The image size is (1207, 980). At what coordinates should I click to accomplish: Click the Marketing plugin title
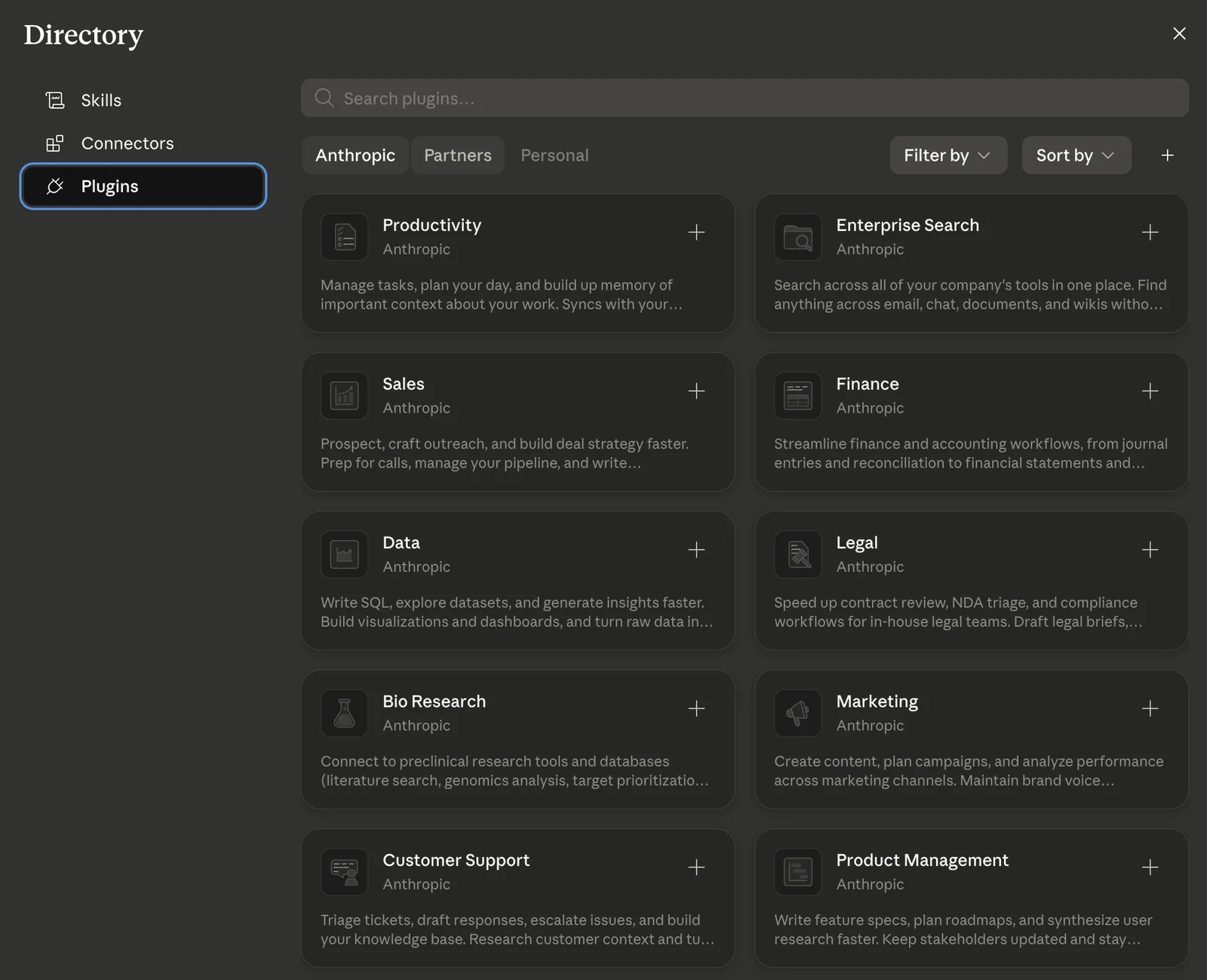click(x=877, y=702)
